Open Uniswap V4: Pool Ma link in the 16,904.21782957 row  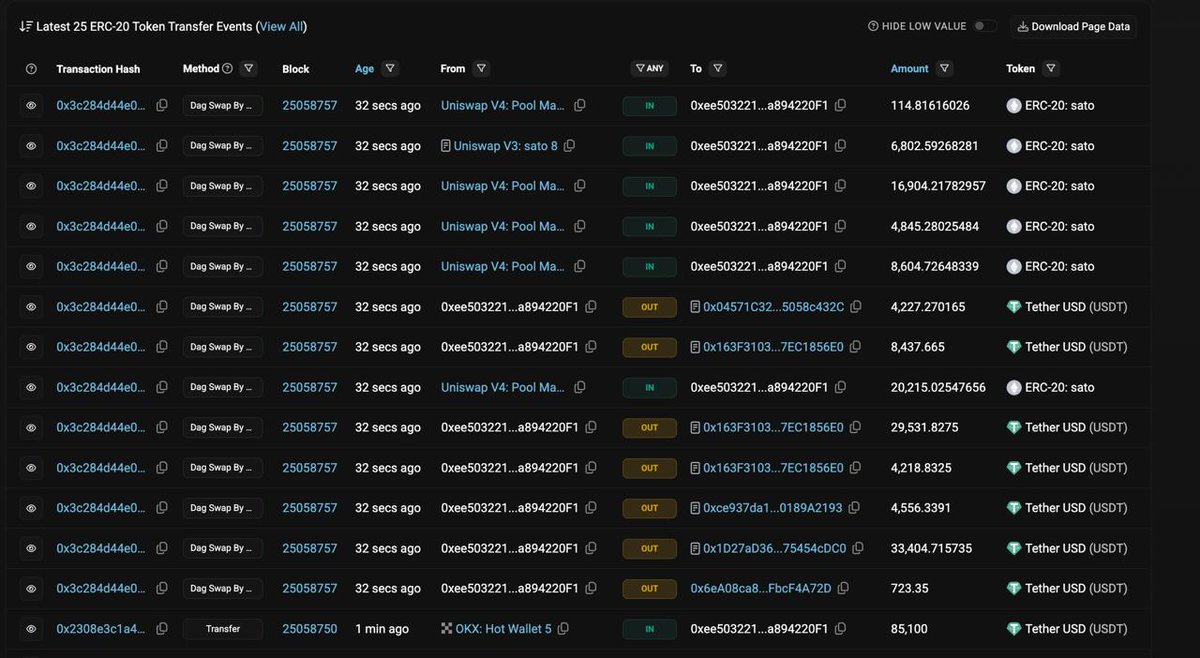click(x=503, y=186)
